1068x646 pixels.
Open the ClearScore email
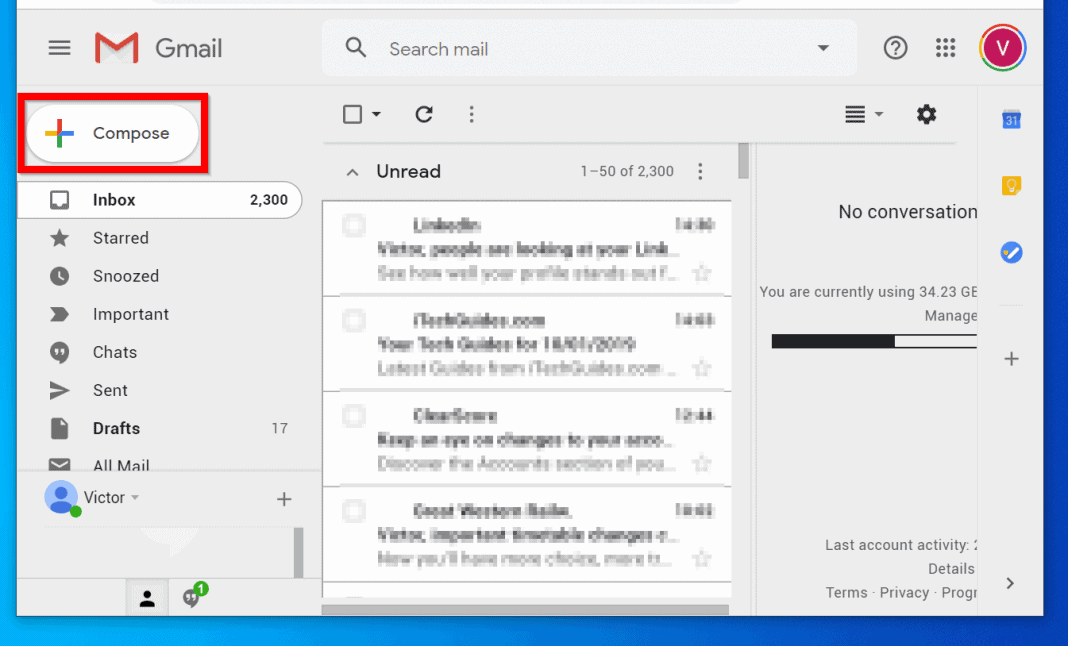(x=527, y=440)
